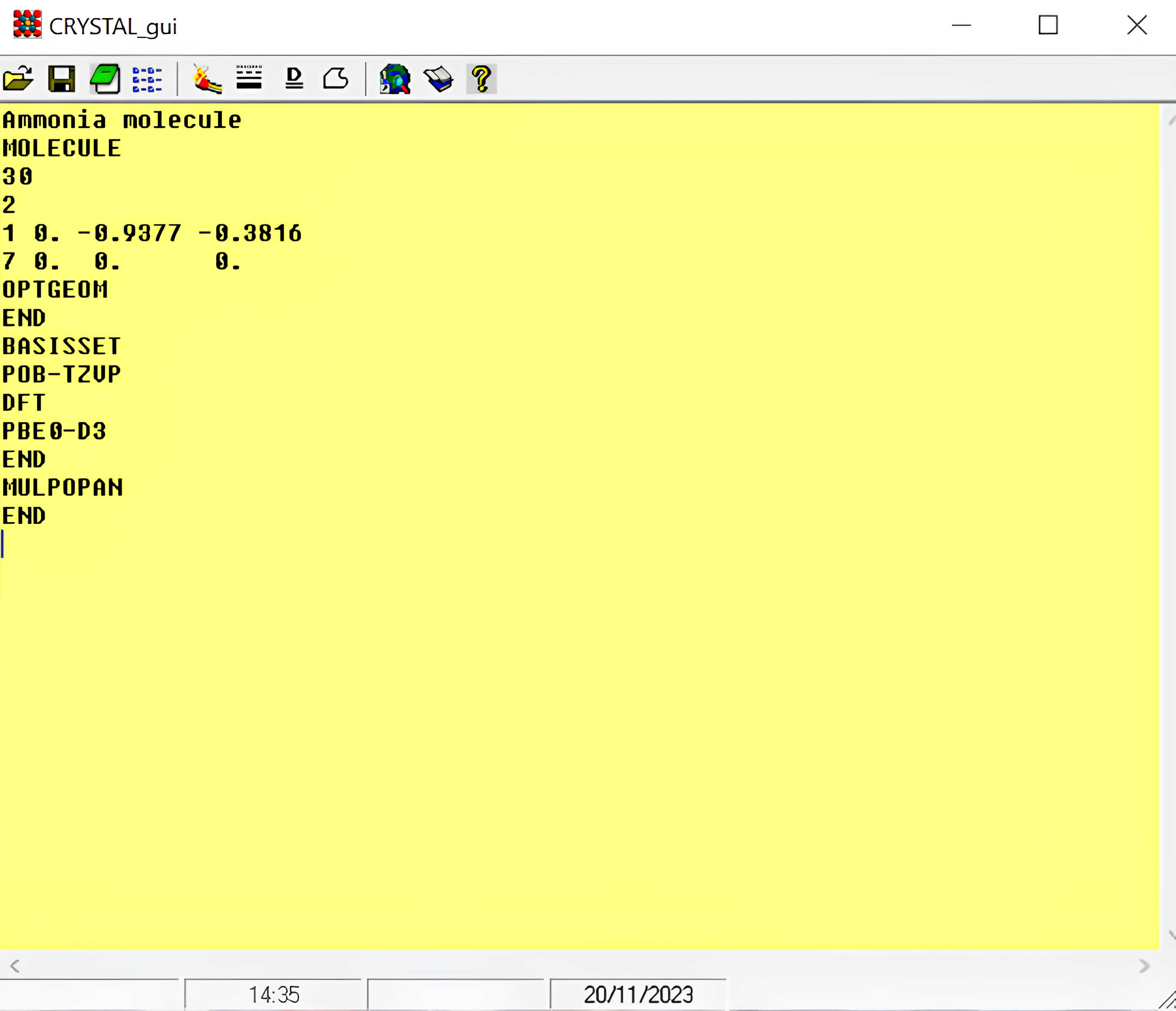Click the atom count '2' line
Image resolution: width=1176 pixels, height=1011 pixels.
click(9, 205)
